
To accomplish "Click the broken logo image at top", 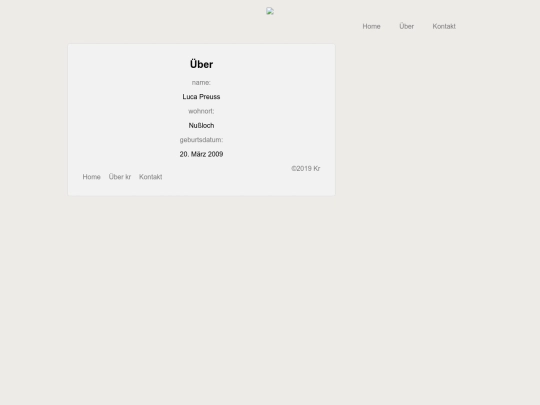I will click(x=270, y=11).
